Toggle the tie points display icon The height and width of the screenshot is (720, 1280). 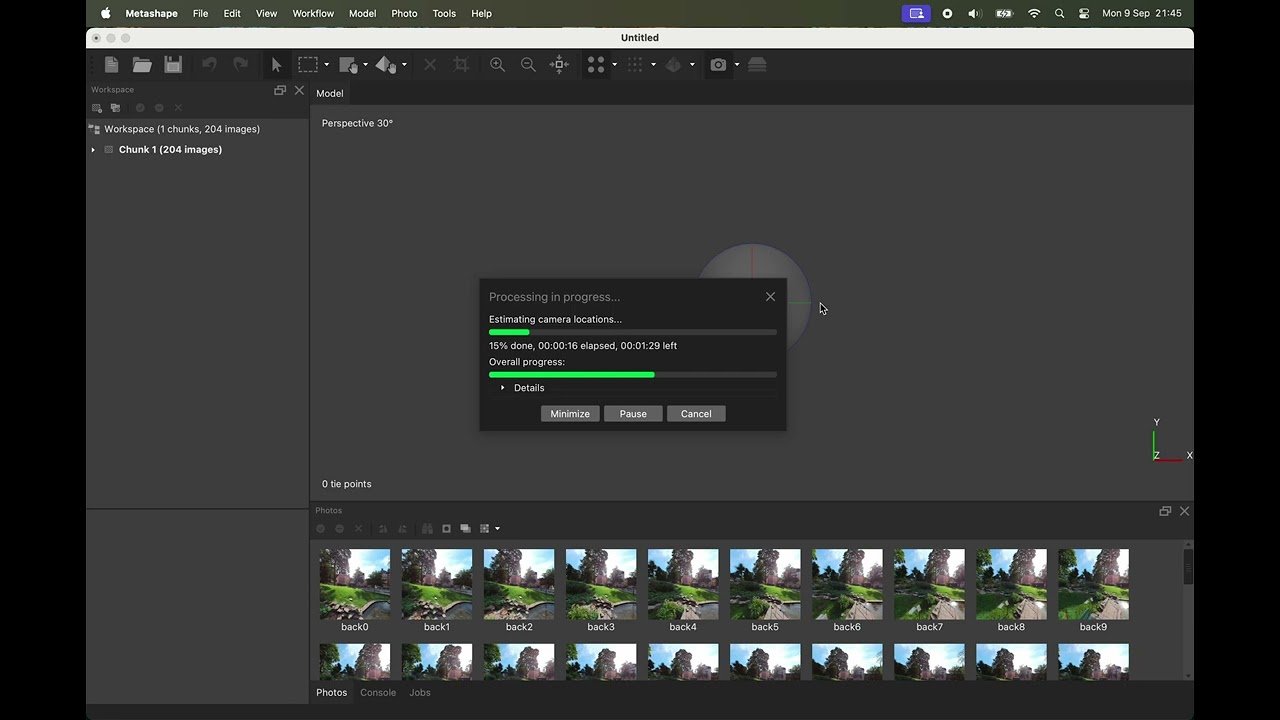coord(596,65)
